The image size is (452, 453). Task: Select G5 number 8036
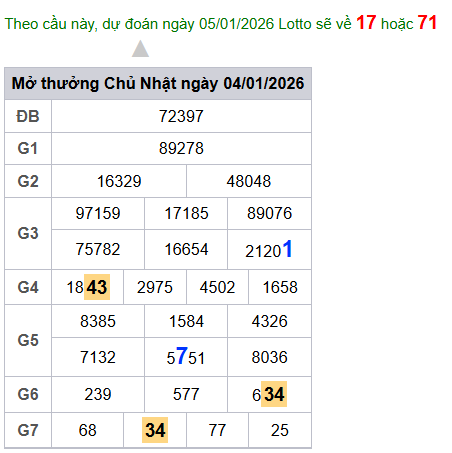tap(269, 357)
